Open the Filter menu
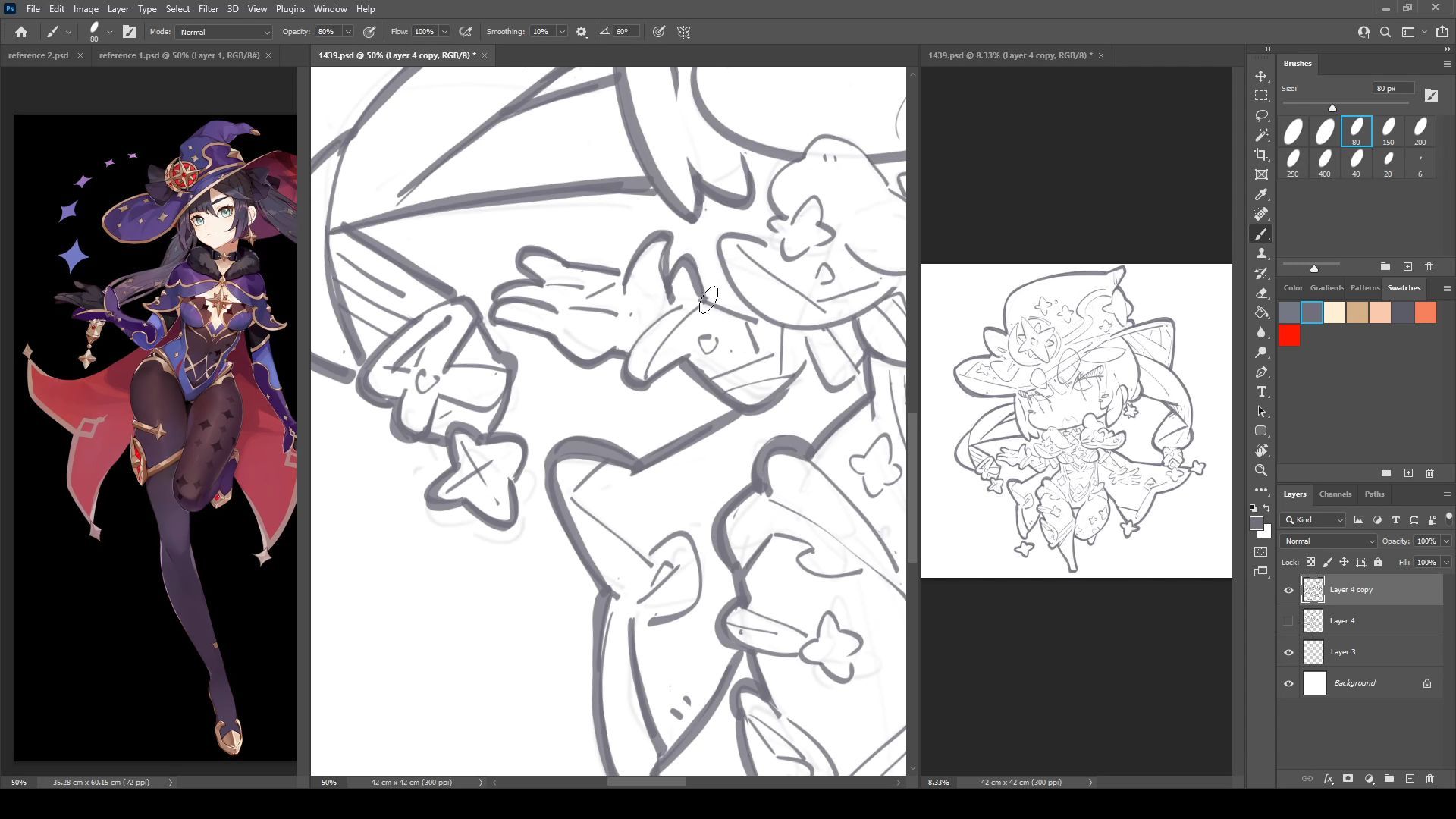1456x819 pixels. pyautogui.click(x=208, y=9)
